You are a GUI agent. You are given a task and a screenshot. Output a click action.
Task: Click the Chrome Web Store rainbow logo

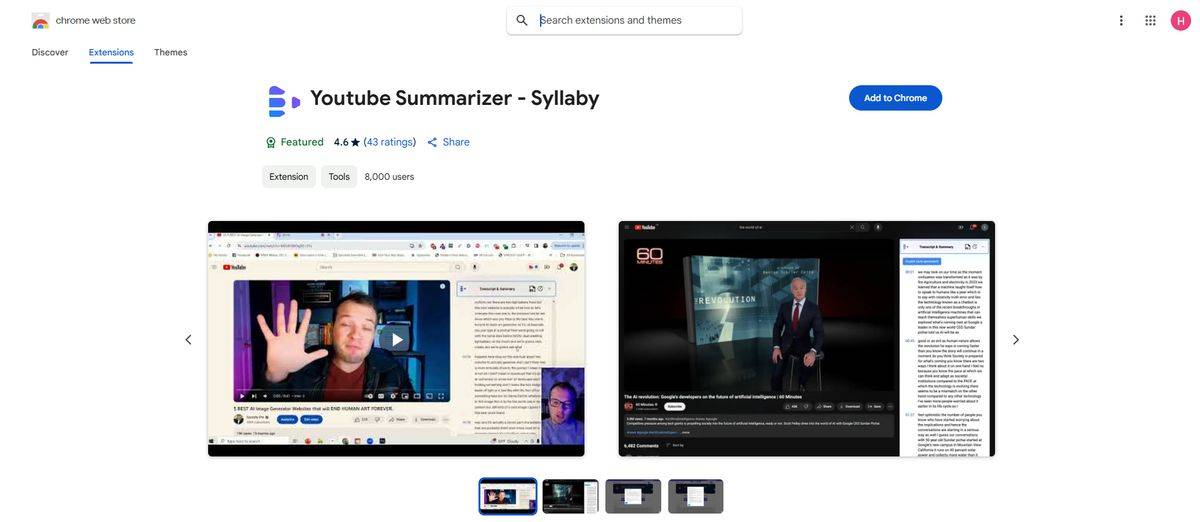[x=40, y=20]
